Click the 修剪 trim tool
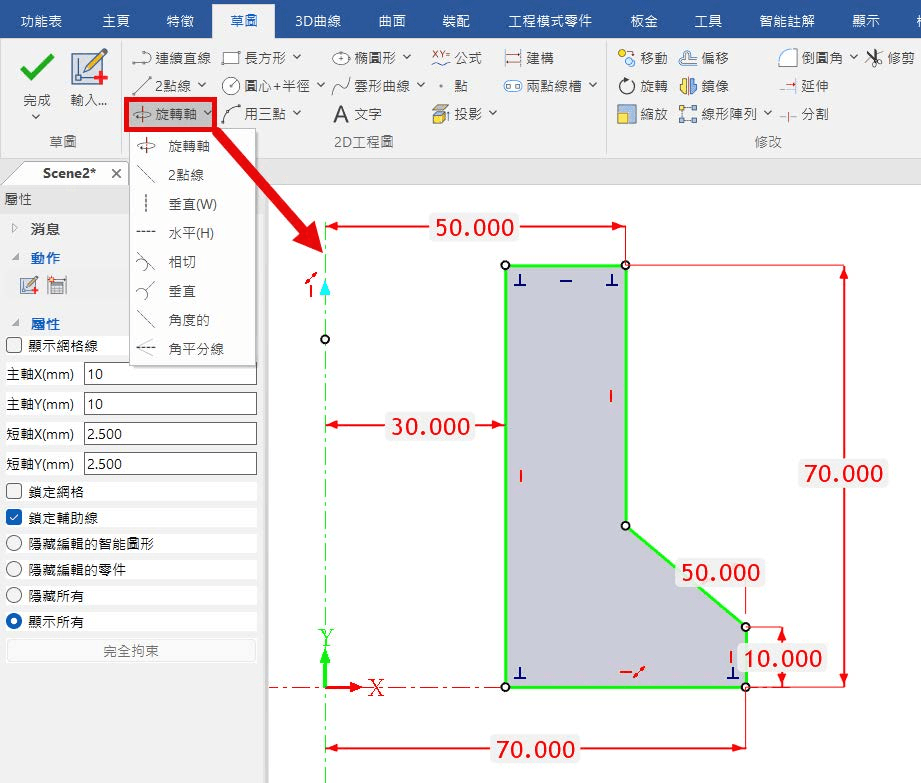This screenshot has height=783, width=921. [x=890, y=58]
